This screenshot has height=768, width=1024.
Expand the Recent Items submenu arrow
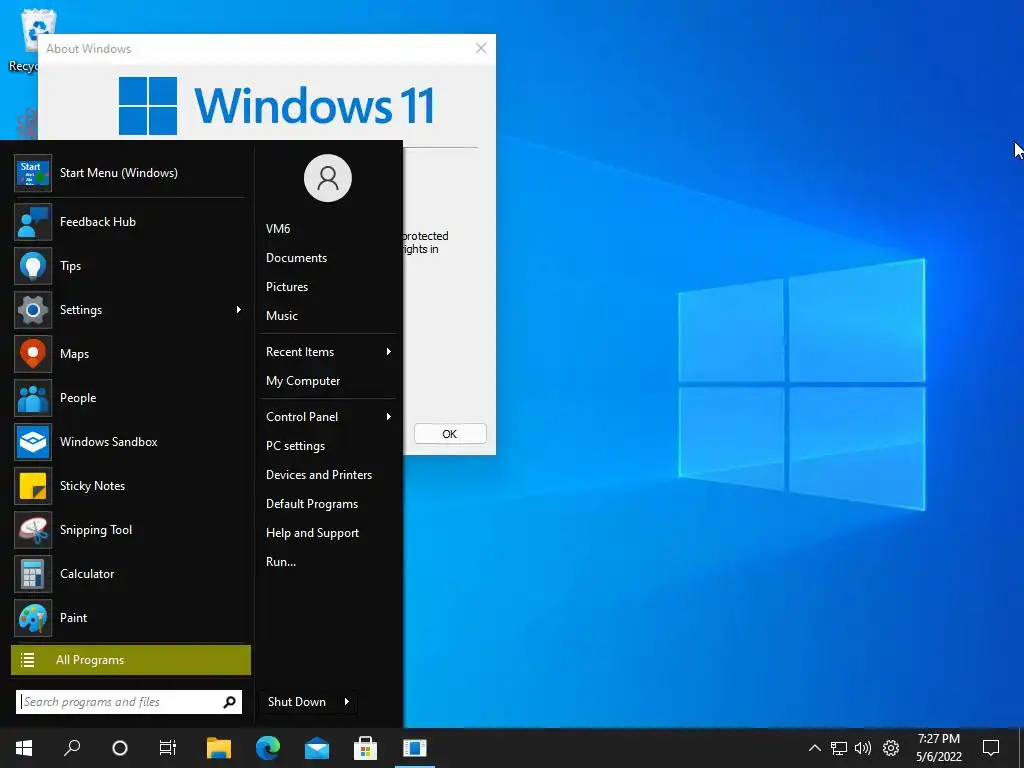pyautogui.click(x=389, y=351)
